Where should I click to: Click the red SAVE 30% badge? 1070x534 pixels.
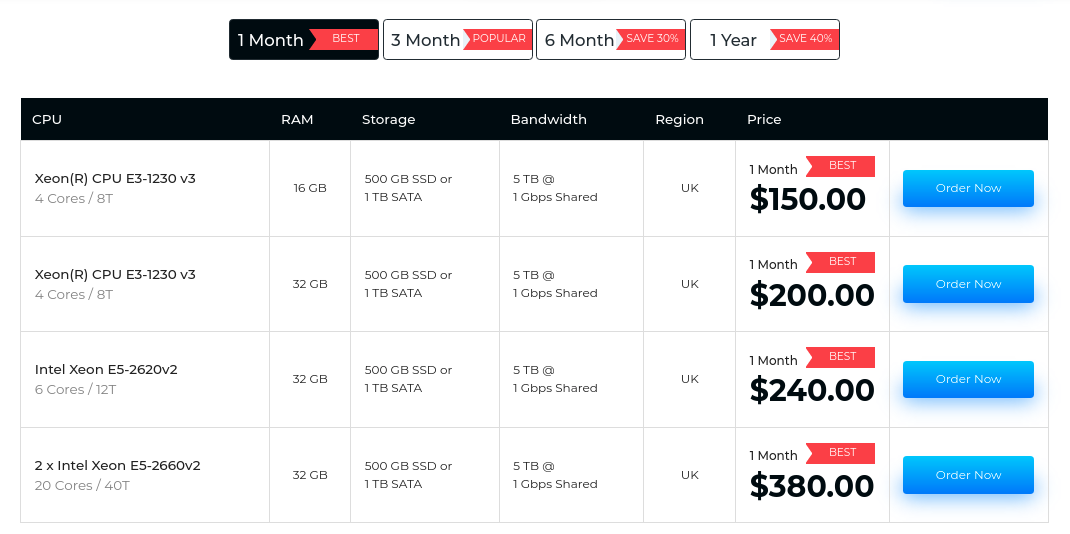click(x=652, y=39)
